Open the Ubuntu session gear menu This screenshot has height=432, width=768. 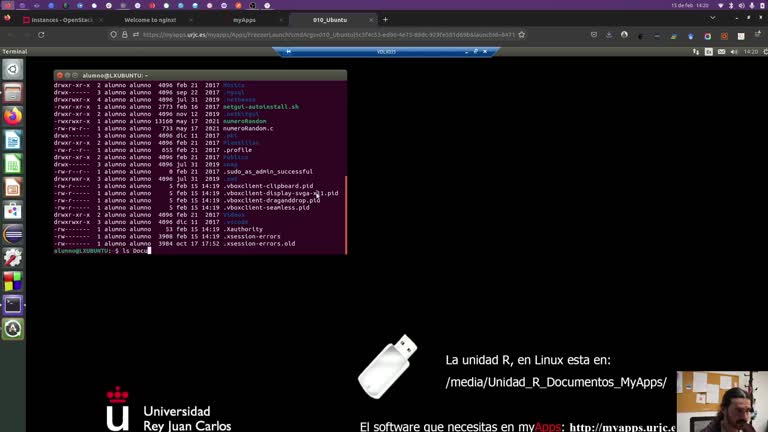765,51
